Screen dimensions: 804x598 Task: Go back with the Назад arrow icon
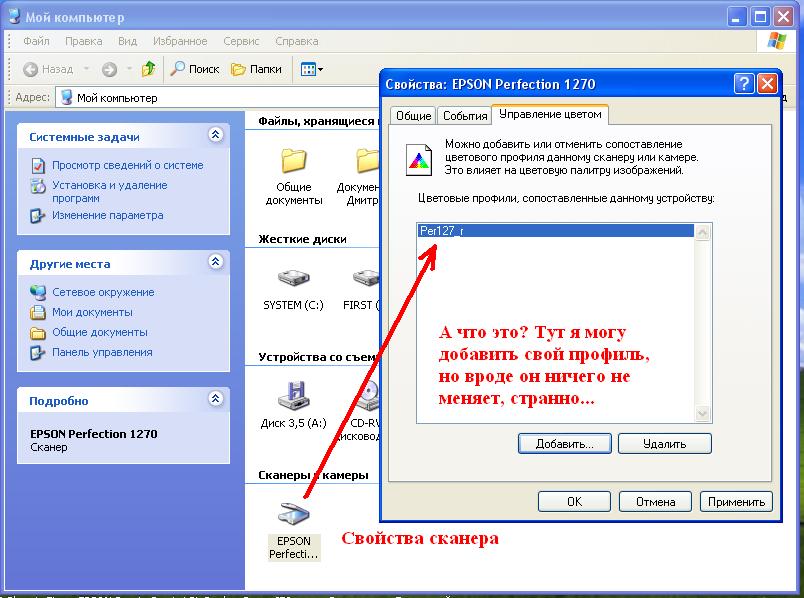tap(31, 69)
